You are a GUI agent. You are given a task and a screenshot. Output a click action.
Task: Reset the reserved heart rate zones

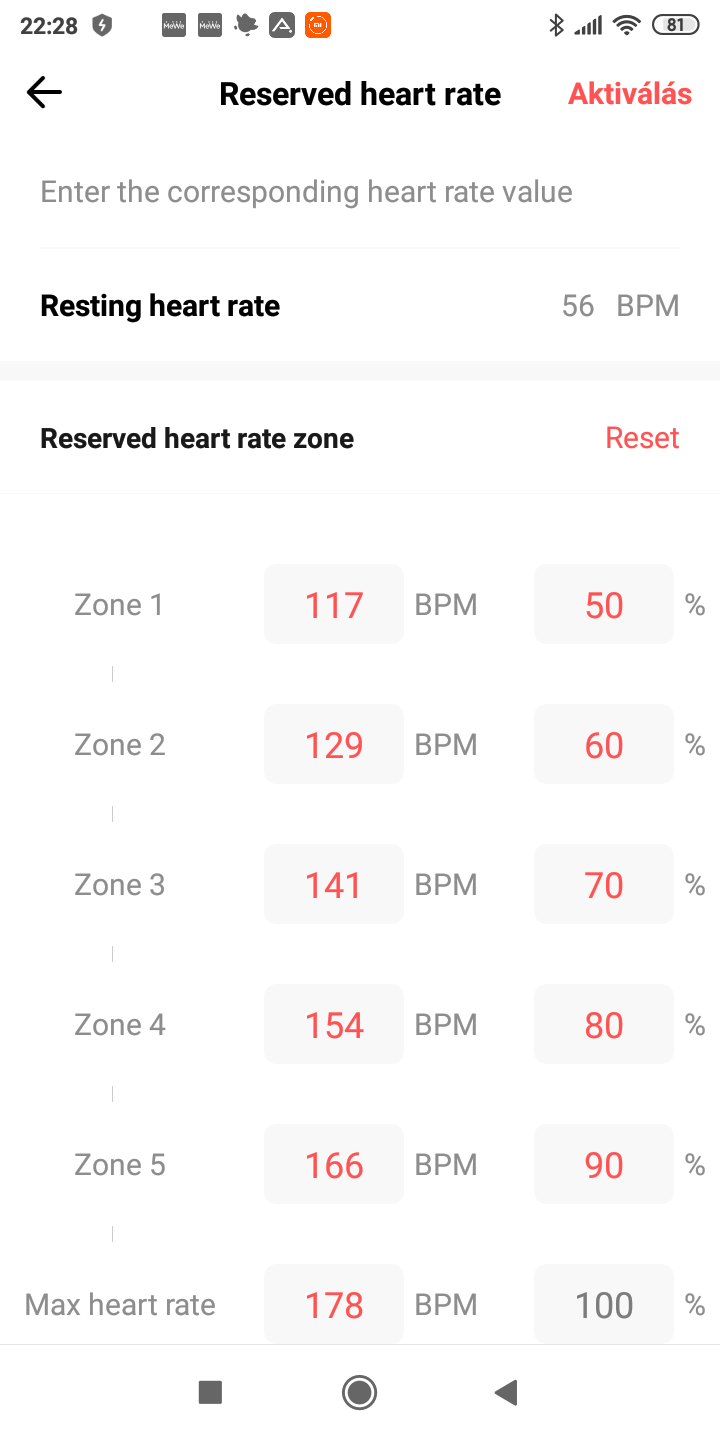[x=643, y=438]
